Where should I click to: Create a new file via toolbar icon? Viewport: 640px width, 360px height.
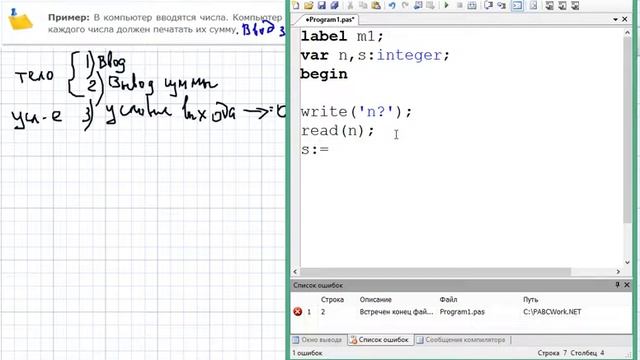[x=296, y=5]
